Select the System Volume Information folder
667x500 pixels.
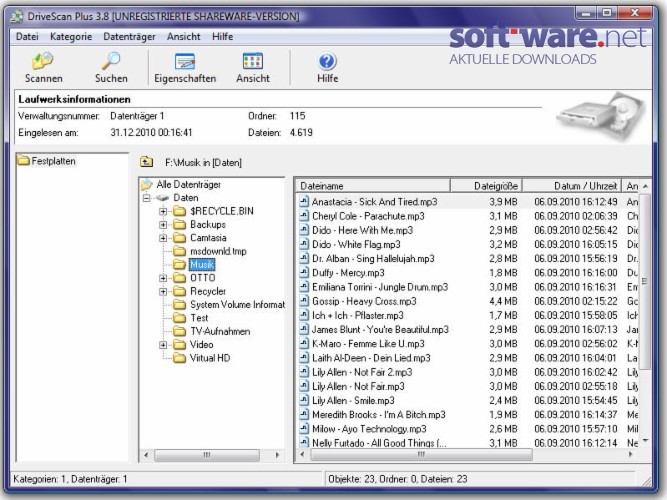(237, 305)
